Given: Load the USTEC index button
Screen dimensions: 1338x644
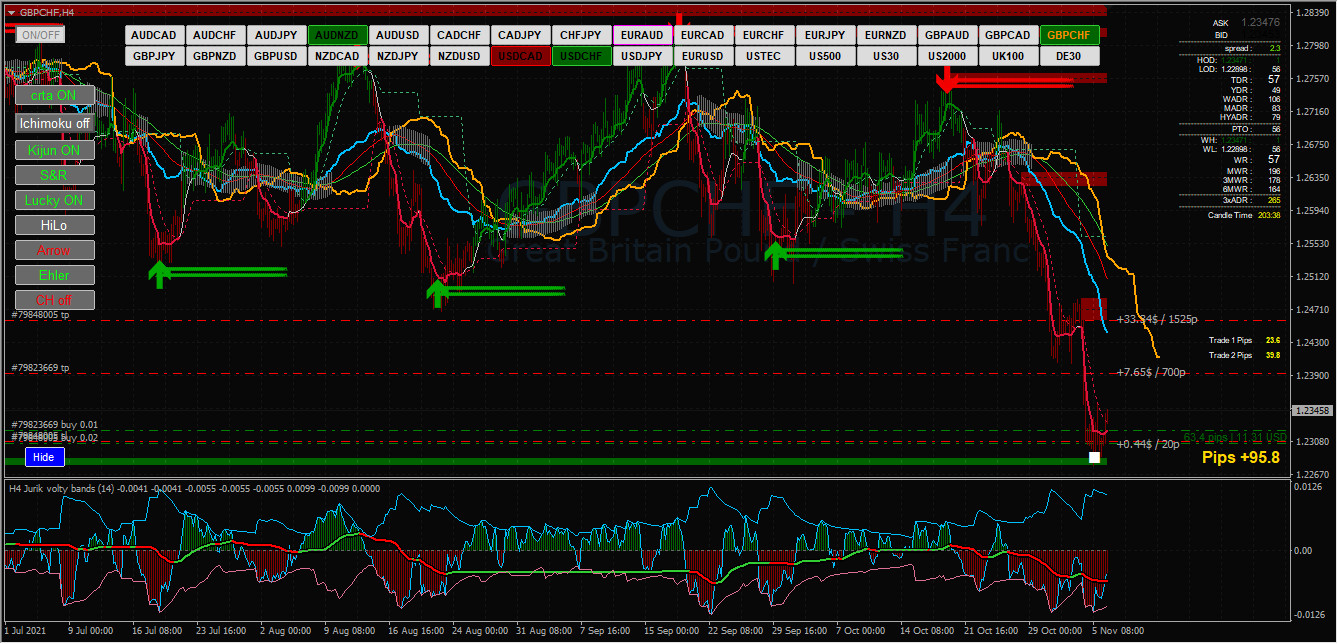Looking at the screenshot, I should (x=764, y=56).
